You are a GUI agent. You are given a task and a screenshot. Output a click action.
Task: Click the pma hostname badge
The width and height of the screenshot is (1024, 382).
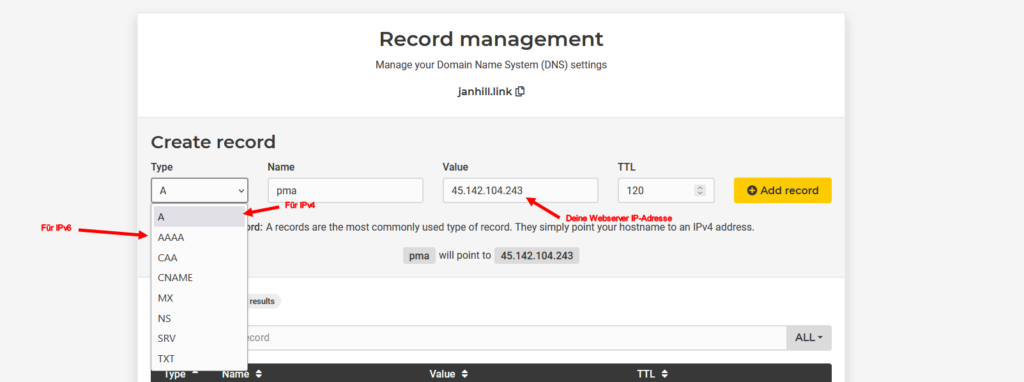tap(419, 256)
